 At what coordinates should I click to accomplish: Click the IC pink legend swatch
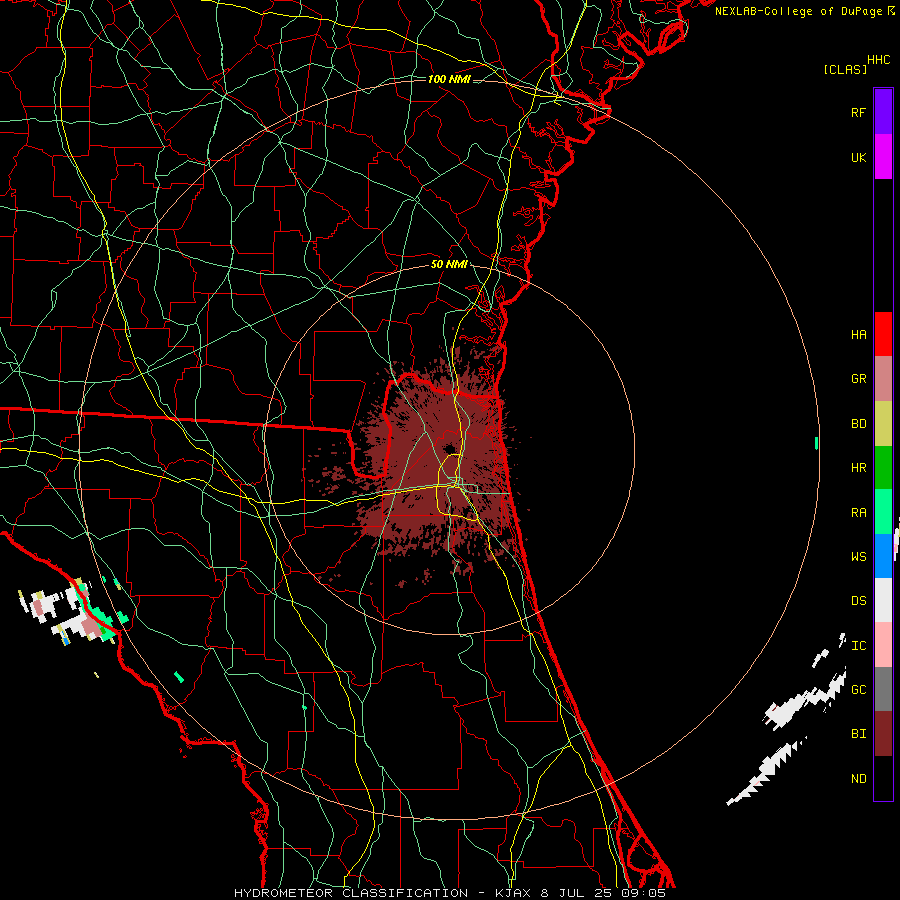(883, 645)
